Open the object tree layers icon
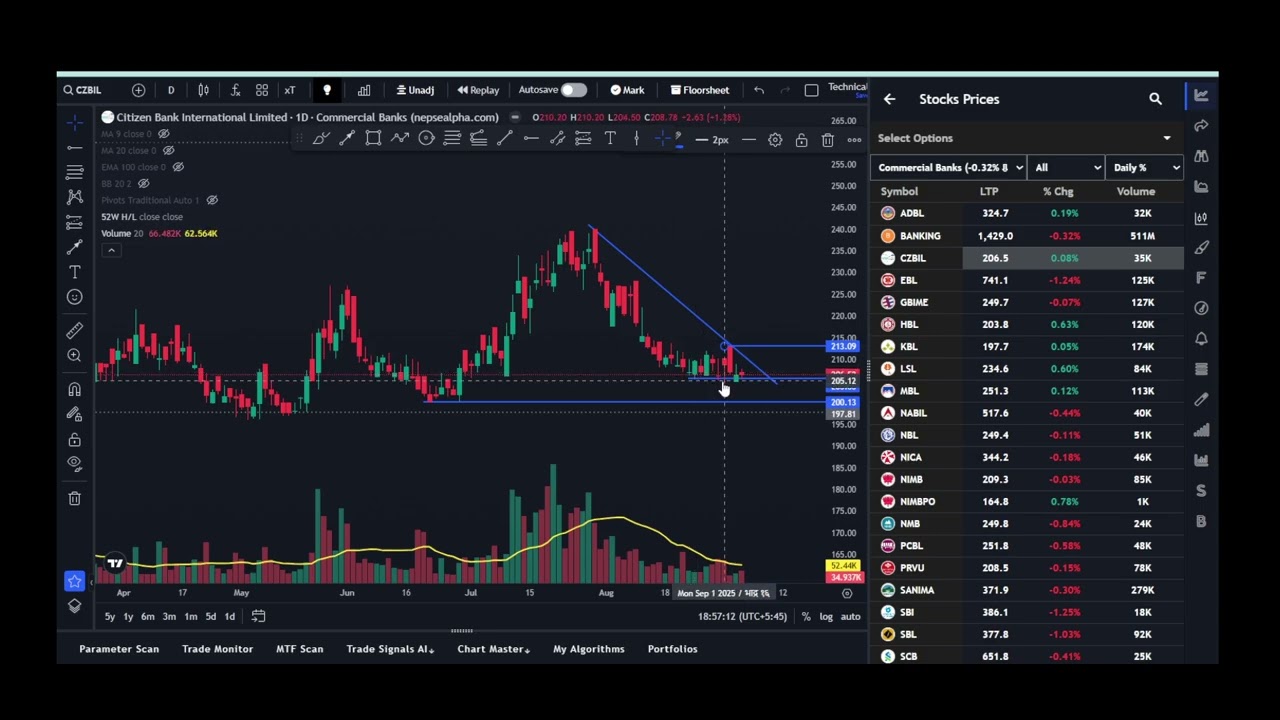Image resolution: width=1280 pixels, height=720 pixels. click(x=75, y=606)
